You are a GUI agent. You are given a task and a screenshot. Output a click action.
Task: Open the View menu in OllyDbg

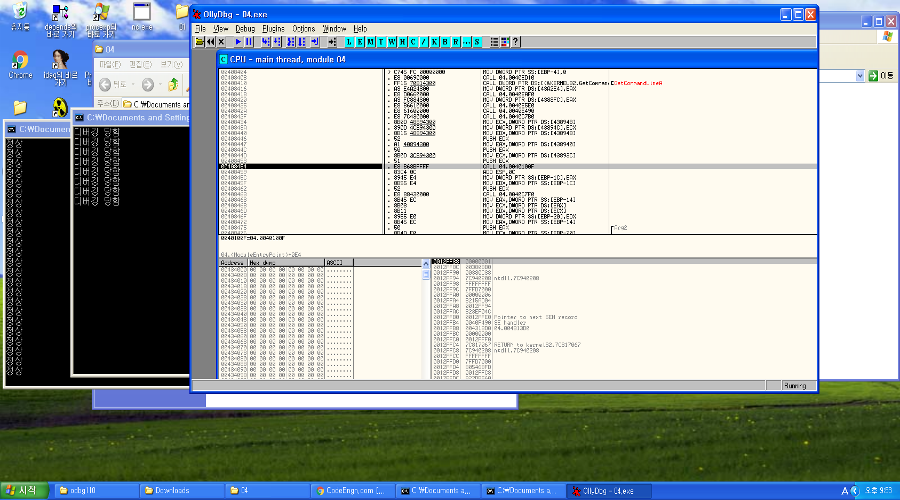220,29
